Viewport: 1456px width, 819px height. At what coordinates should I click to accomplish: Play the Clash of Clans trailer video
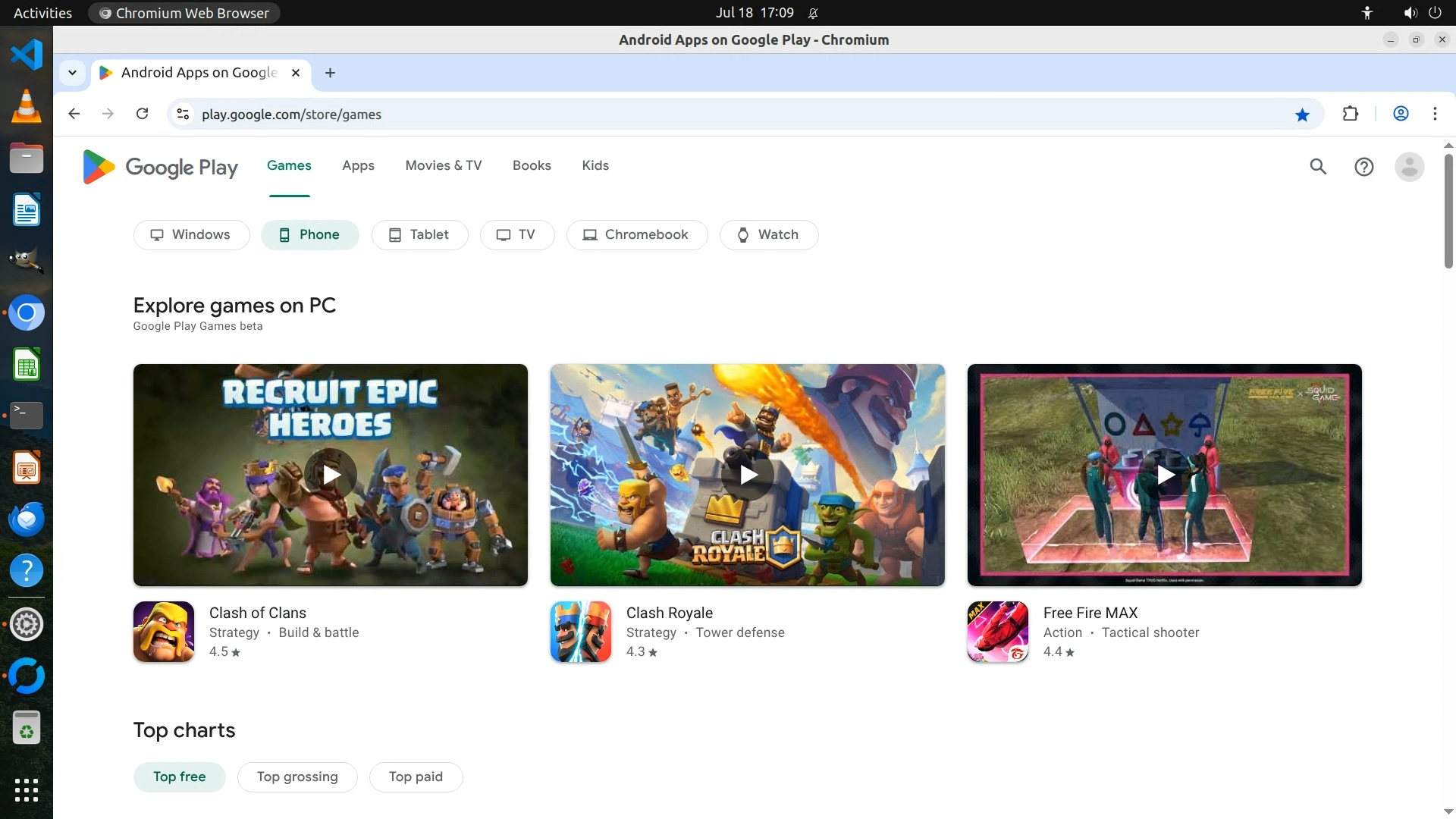(x=331, y=475)
